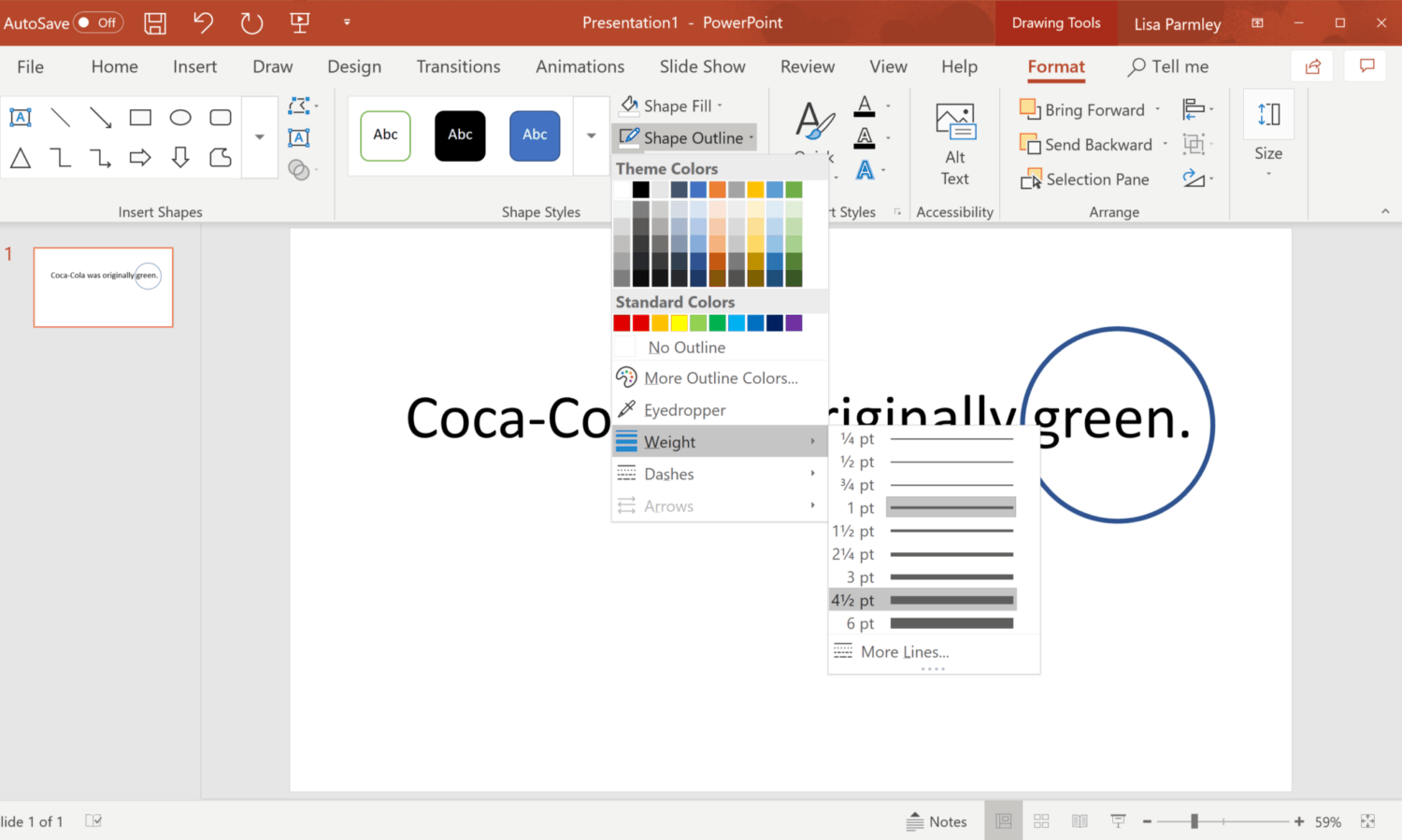Expand the Shape Styles gallery
1402x840 pixels.
591,135
